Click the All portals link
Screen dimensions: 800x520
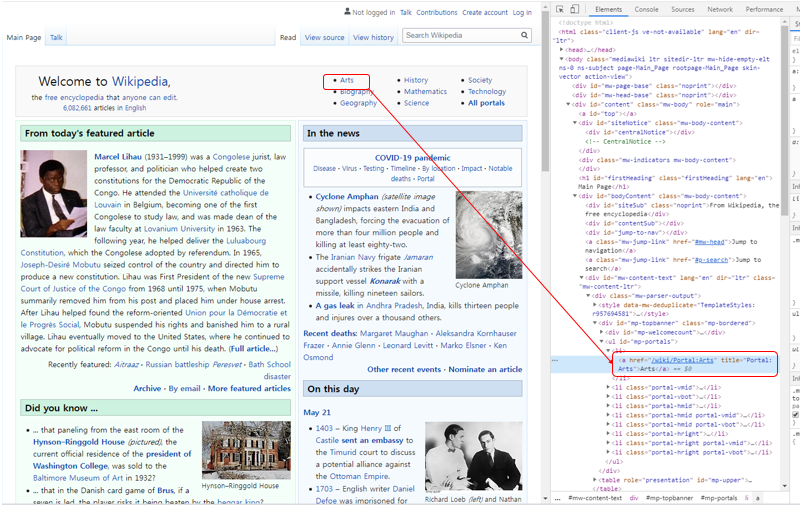[x=486, y=103]
